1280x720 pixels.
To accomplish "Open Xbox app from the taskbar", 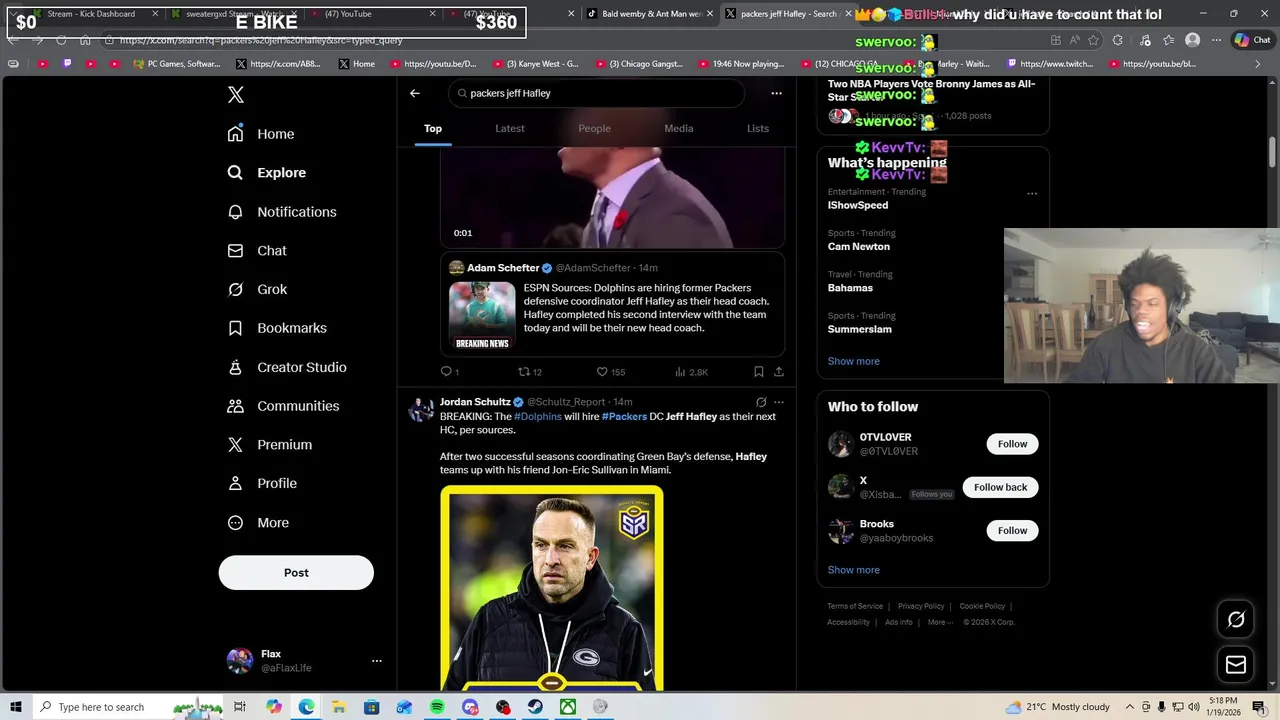I will [x=567, y=707].
